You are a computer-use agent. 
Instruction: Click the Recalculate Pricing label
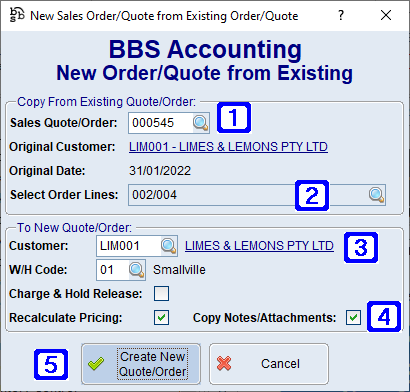click(x=66, y=318)
